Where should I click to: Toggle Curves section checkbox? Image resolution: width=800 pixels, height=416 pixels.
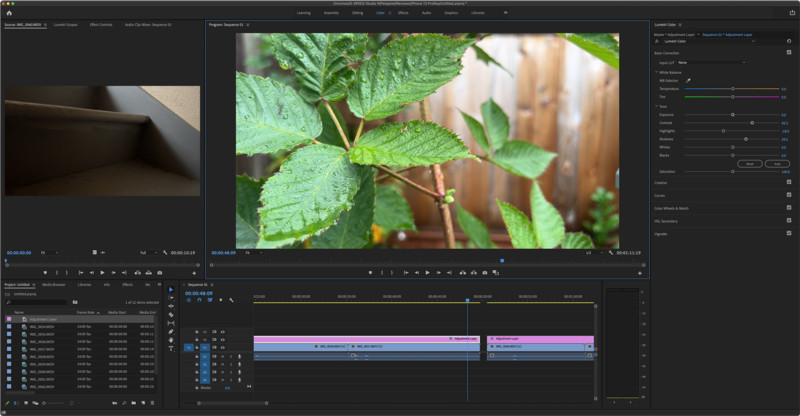tap(789, 195)
